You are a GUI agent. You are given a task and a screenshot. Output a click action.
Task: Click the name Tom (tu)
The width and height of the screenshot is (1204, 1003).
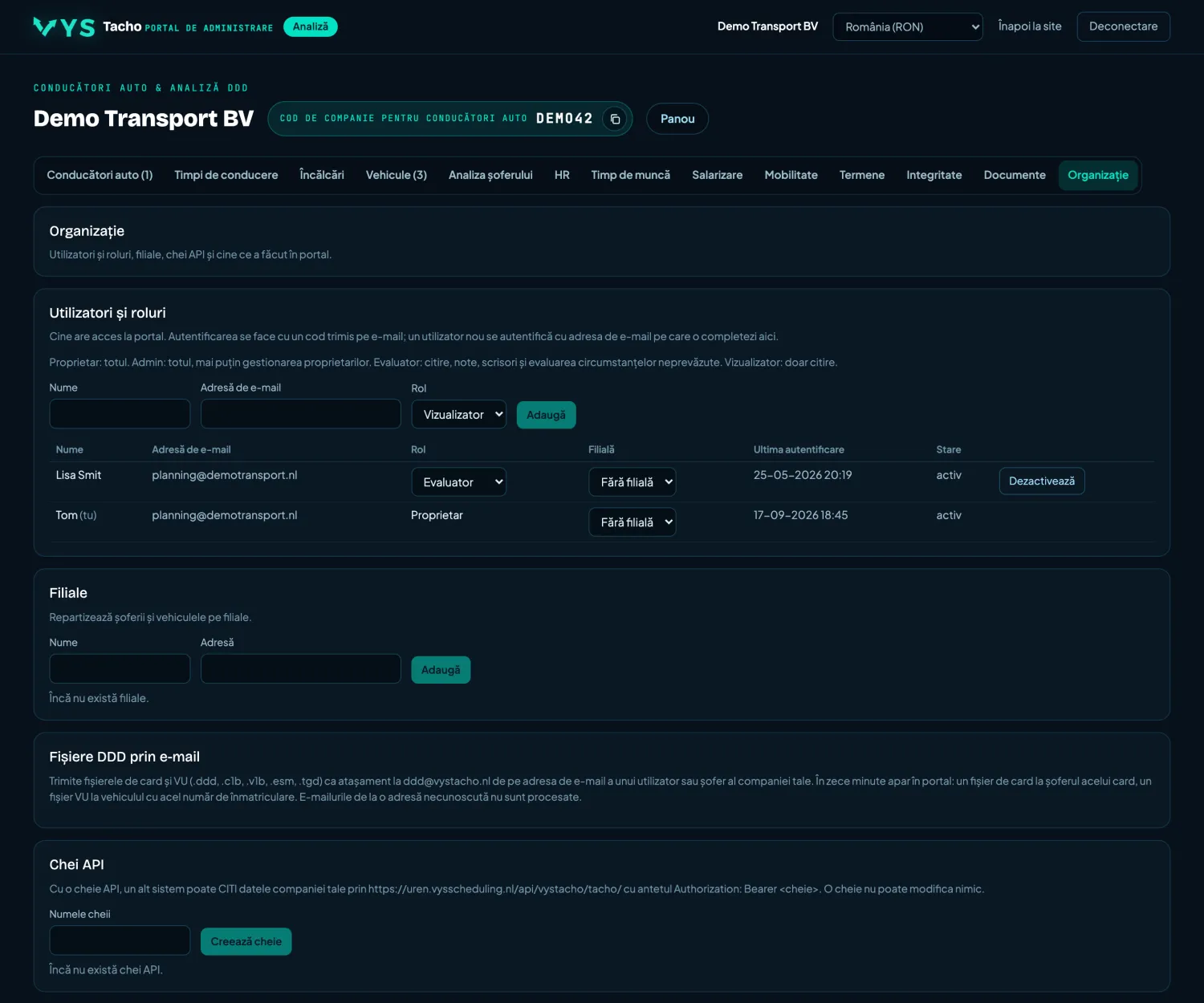click(76, 515)
